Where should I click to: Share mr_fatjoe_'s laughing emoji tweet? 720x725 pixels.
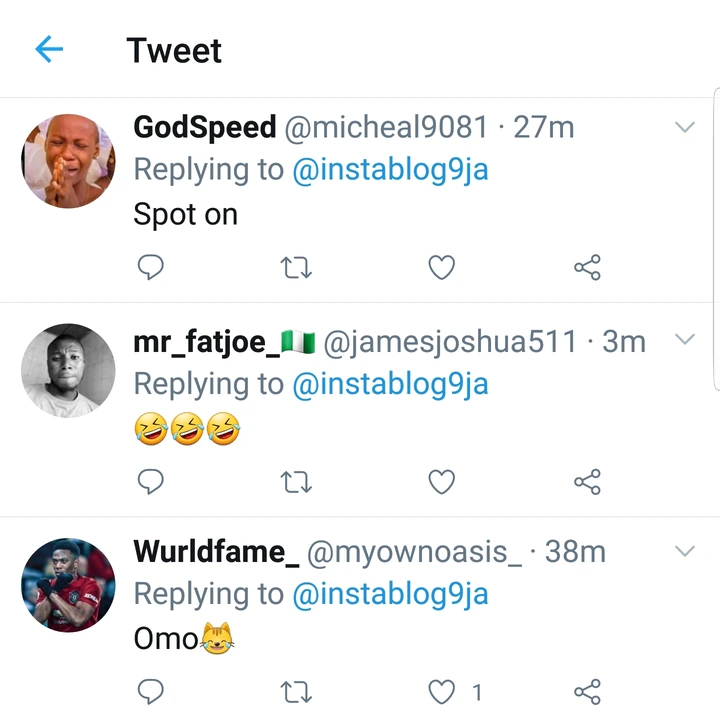[x=587, y=482]
